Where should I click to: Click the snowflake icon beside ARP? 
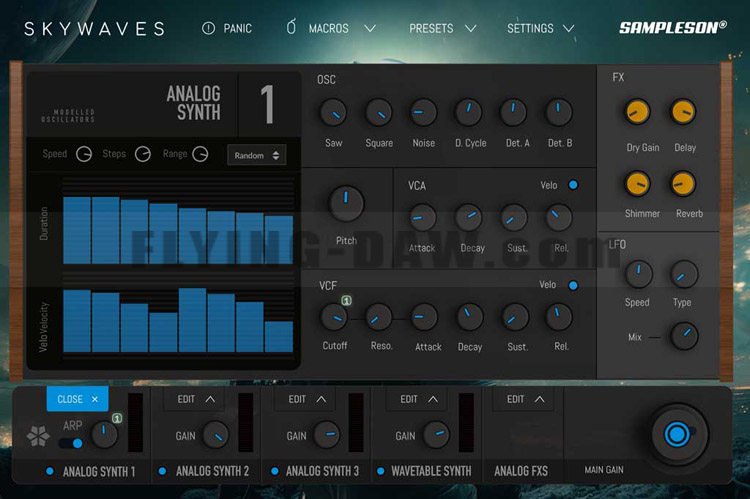pyautogui.click(x=38, y=436)
